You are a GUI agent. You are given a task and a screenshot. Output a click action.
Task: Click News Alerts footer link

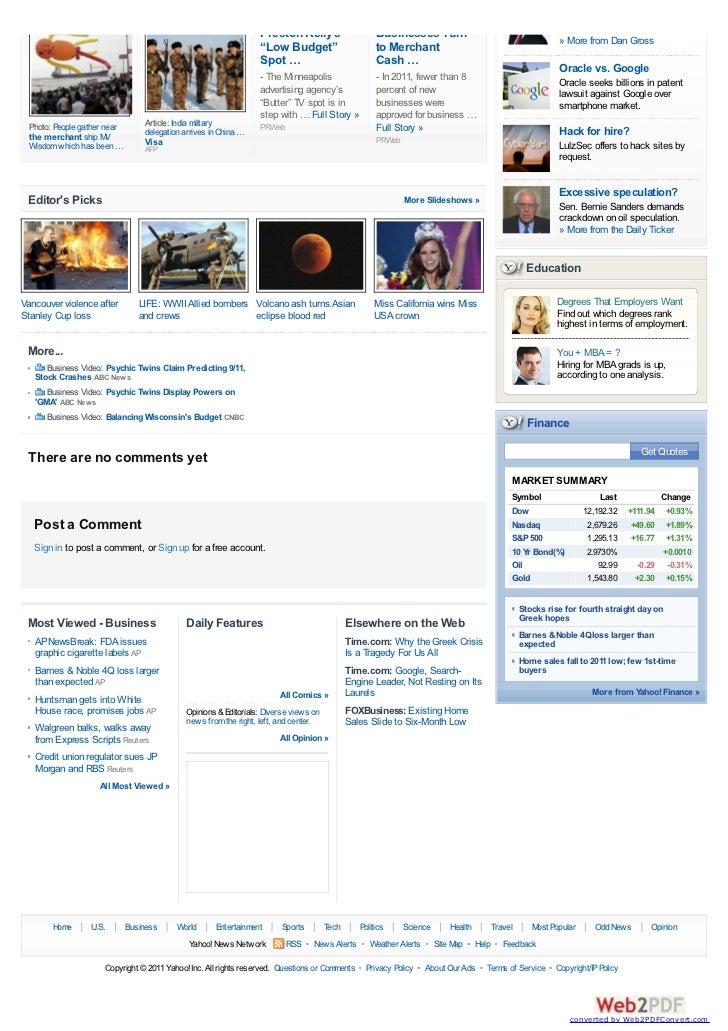335,944
